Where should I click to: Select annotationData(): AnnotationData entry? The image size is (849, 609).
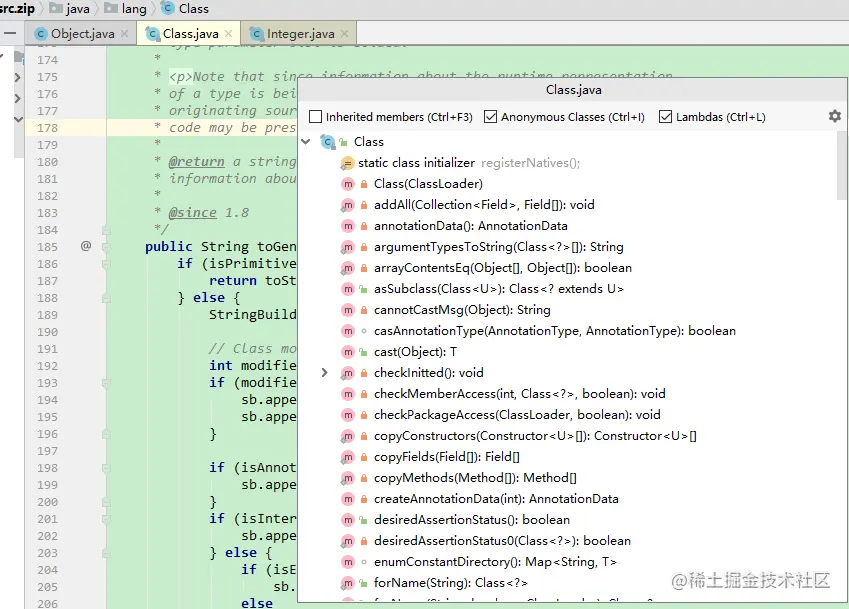click(471, 226)
